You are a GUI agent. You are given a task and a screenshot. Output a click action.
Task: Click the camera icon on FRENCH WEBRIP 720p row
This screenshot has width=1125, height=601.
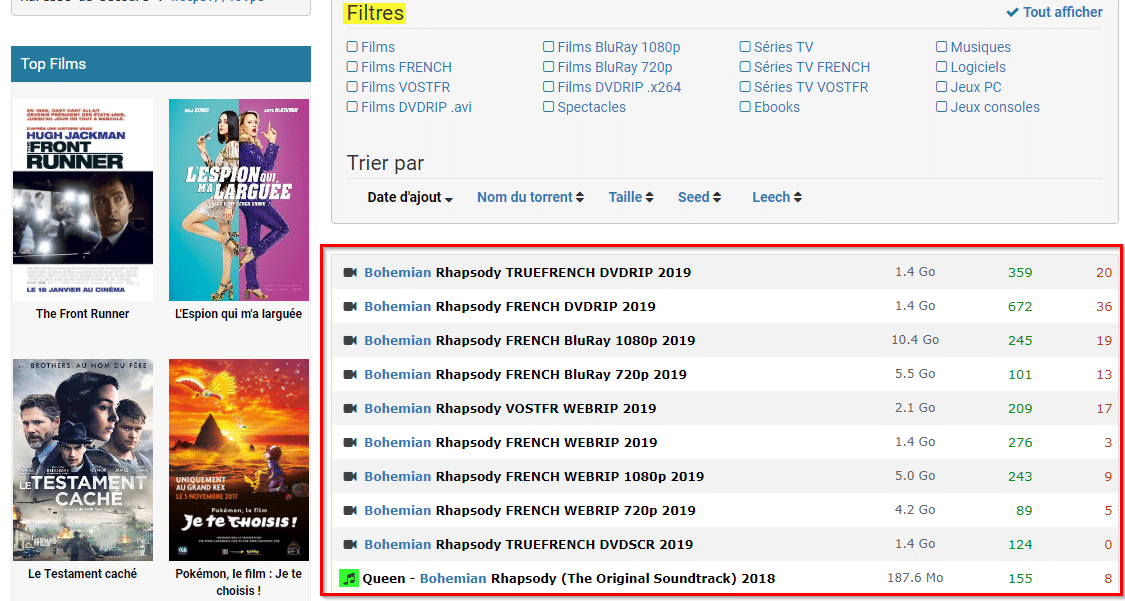pos(349,510)
